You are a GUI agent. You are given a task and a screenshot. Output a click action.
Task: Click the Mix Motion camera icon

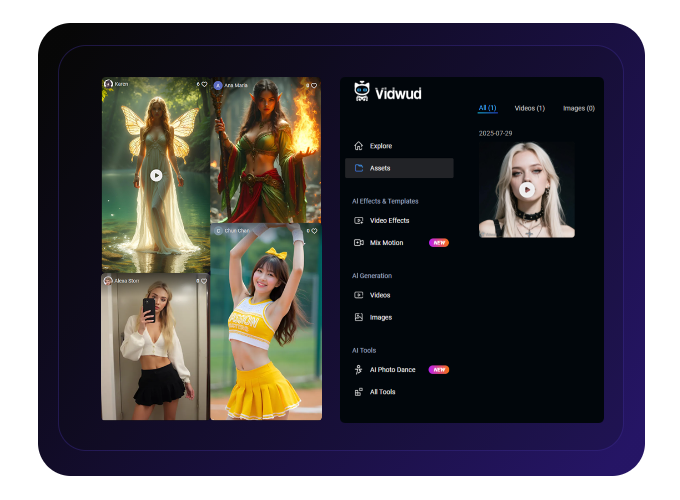(x=359, y=242)
